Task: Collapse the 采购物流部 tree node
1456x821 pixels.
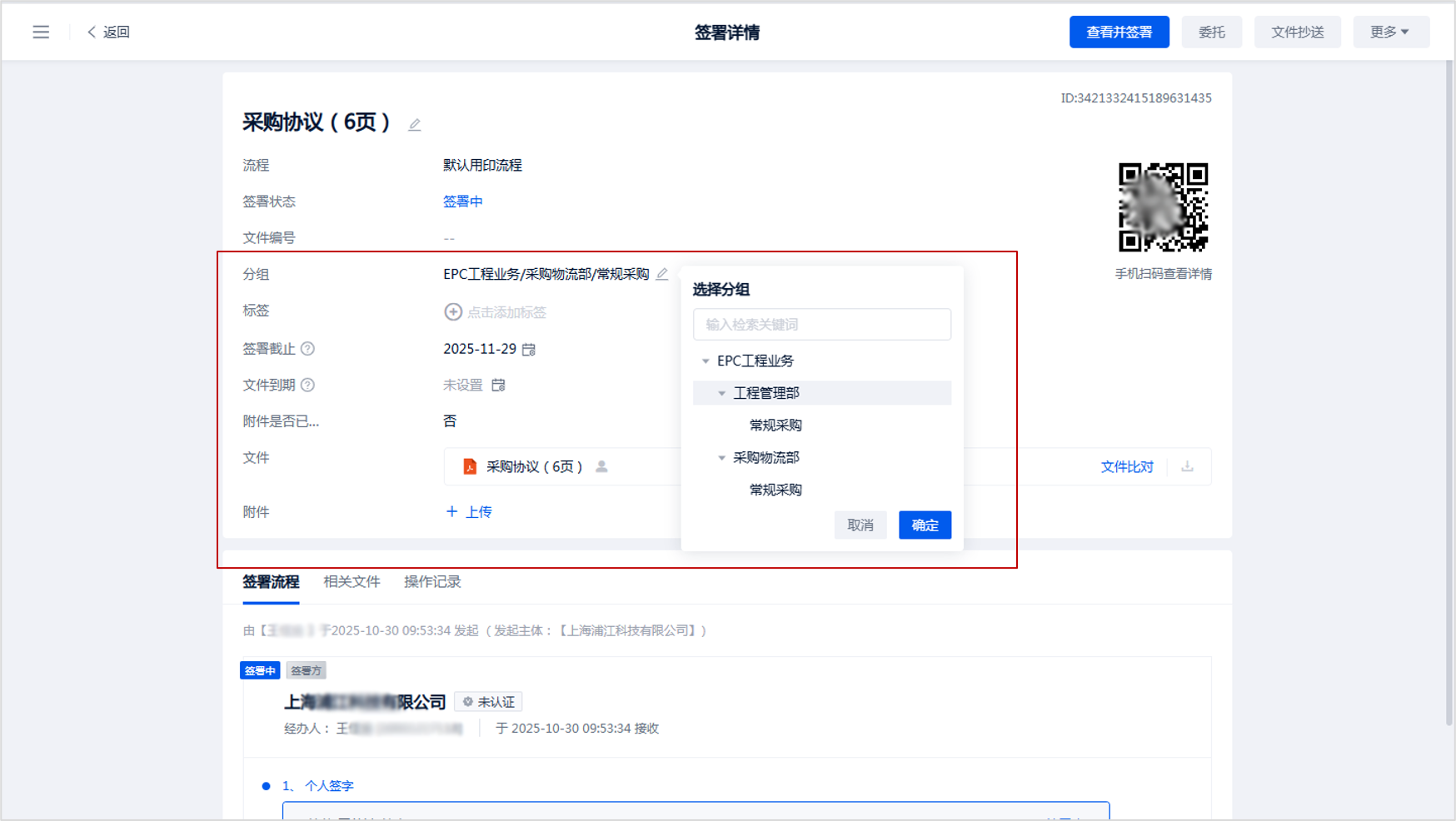Action: (x=722, y=458)
